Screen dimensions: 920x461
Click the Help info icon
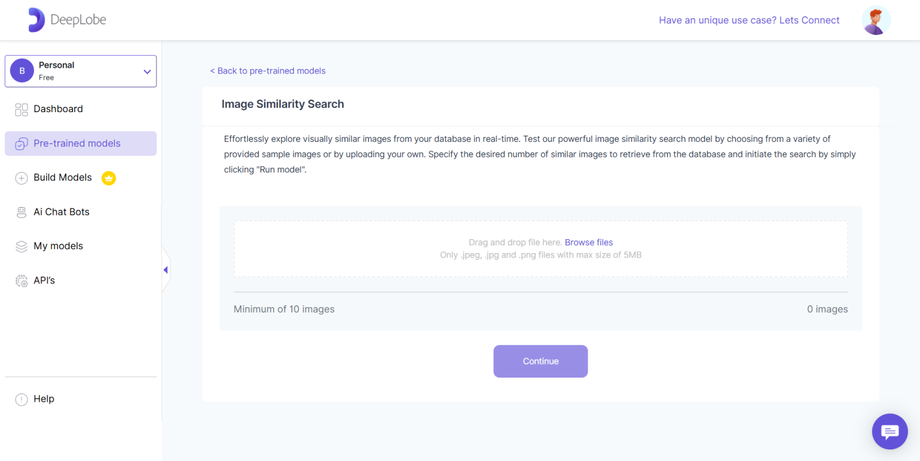(x=21, y=399)
